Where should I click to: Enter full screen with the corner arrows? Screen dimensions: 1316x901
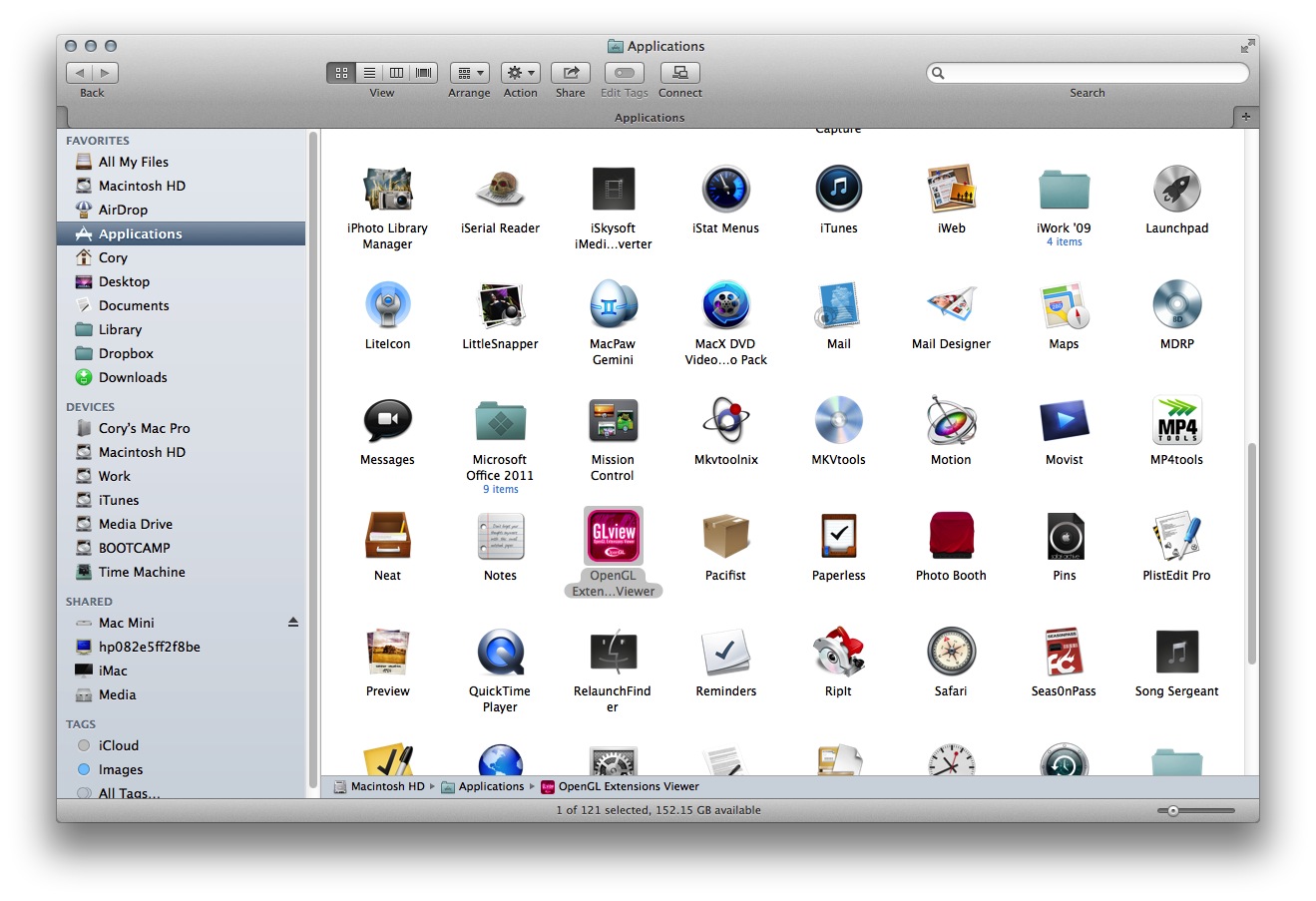pyautogui.click(x=1247, y=46)
